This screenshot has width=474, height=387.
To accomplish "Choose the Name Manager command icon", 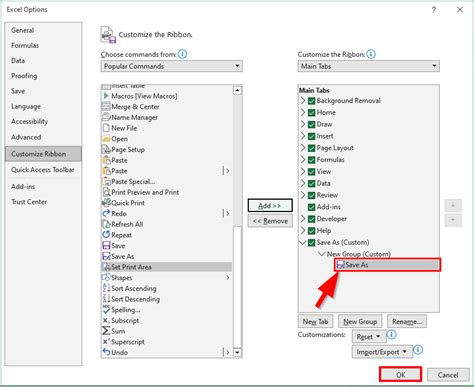I will [106, 117].
